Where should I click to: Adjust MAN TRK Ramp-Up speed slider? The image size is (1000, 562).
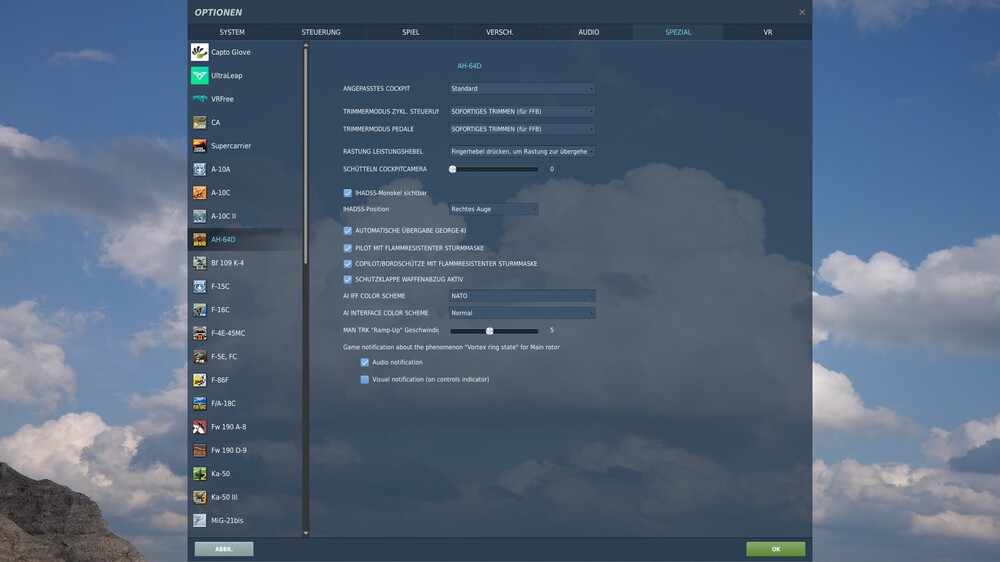point(494,331)
